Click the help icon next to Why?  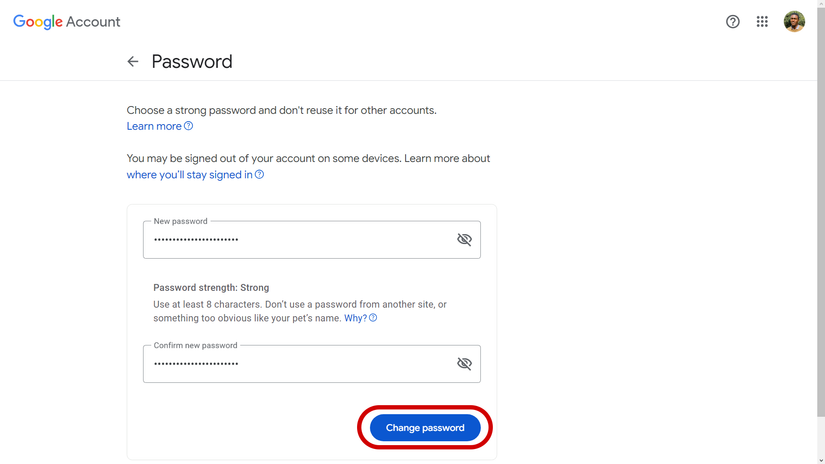point(373,318)
